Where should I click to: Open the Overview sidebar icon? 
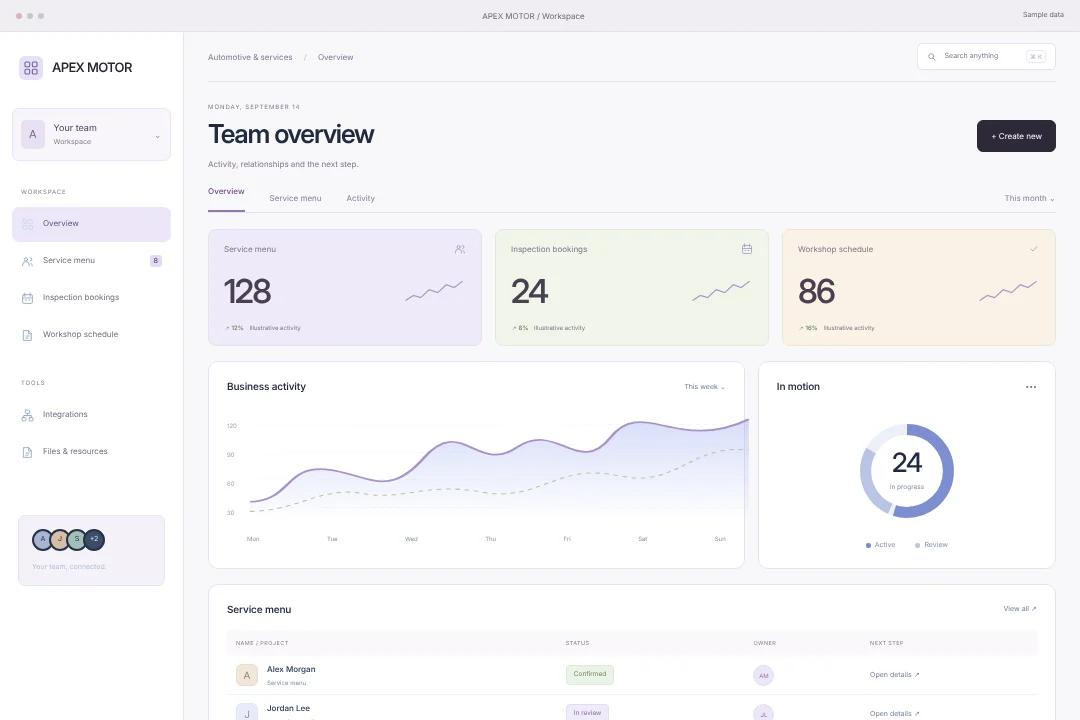28,224
